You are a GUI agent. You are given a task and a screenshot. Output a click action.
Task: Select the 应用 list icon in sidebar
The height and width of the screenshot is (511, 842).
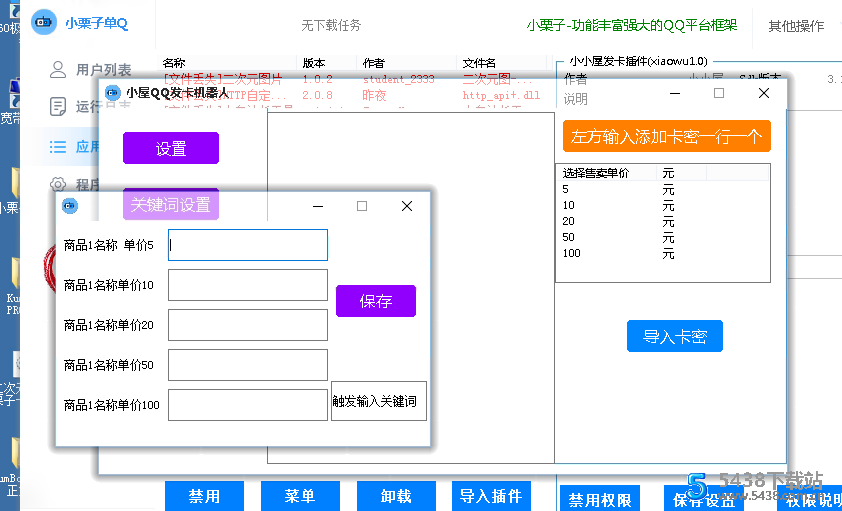click(x=57, y=147)
